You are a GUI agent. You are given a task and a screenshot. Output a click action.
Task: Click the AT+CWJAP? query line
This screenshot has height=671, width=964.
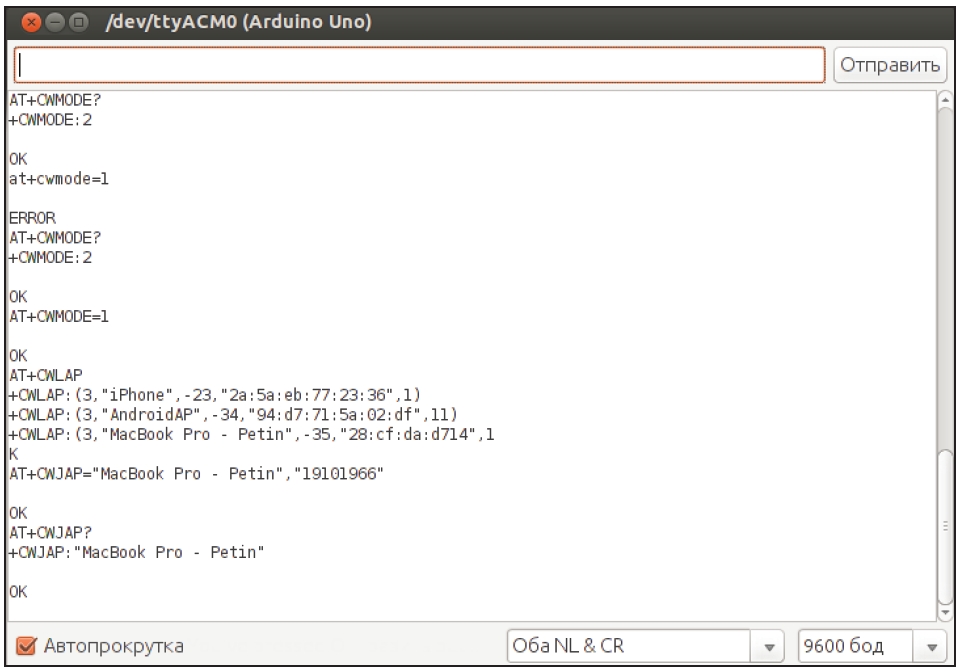coord(50,533)
